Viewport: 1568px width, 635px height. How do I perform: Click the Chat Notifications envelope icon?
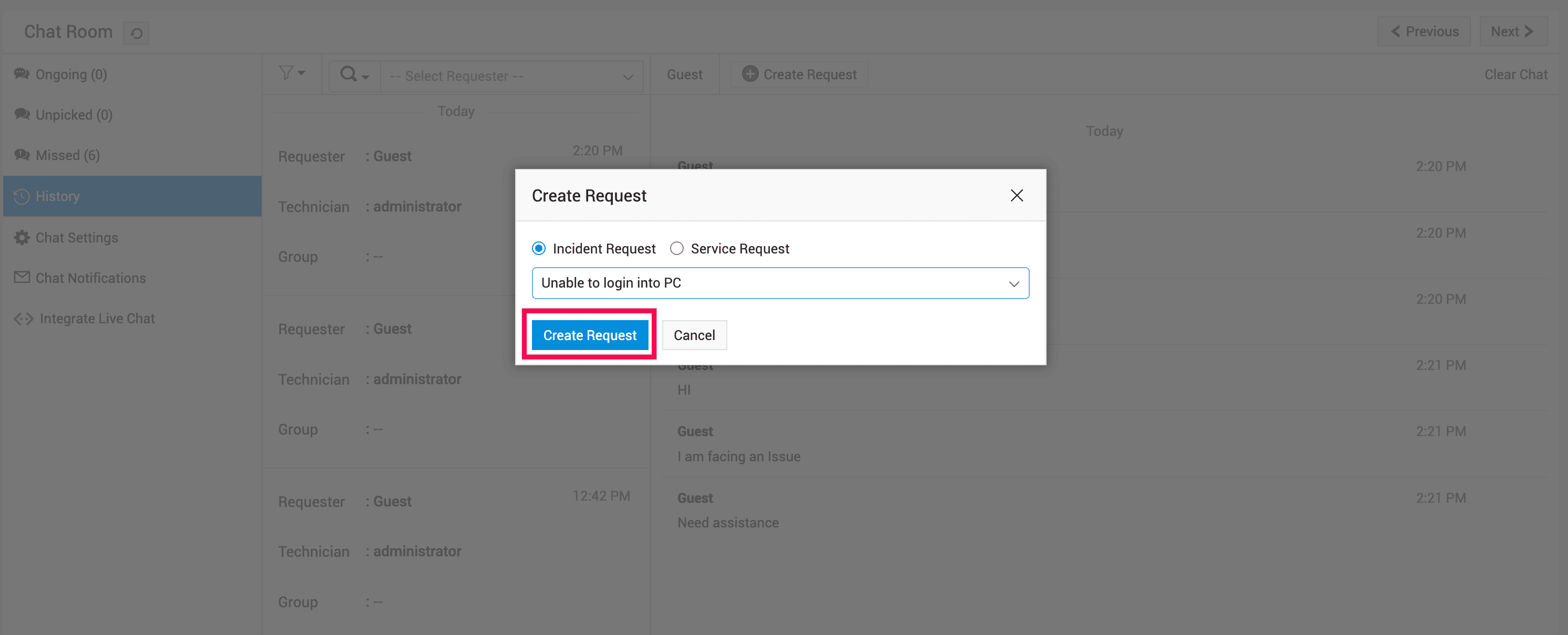(x=22, y=278)
